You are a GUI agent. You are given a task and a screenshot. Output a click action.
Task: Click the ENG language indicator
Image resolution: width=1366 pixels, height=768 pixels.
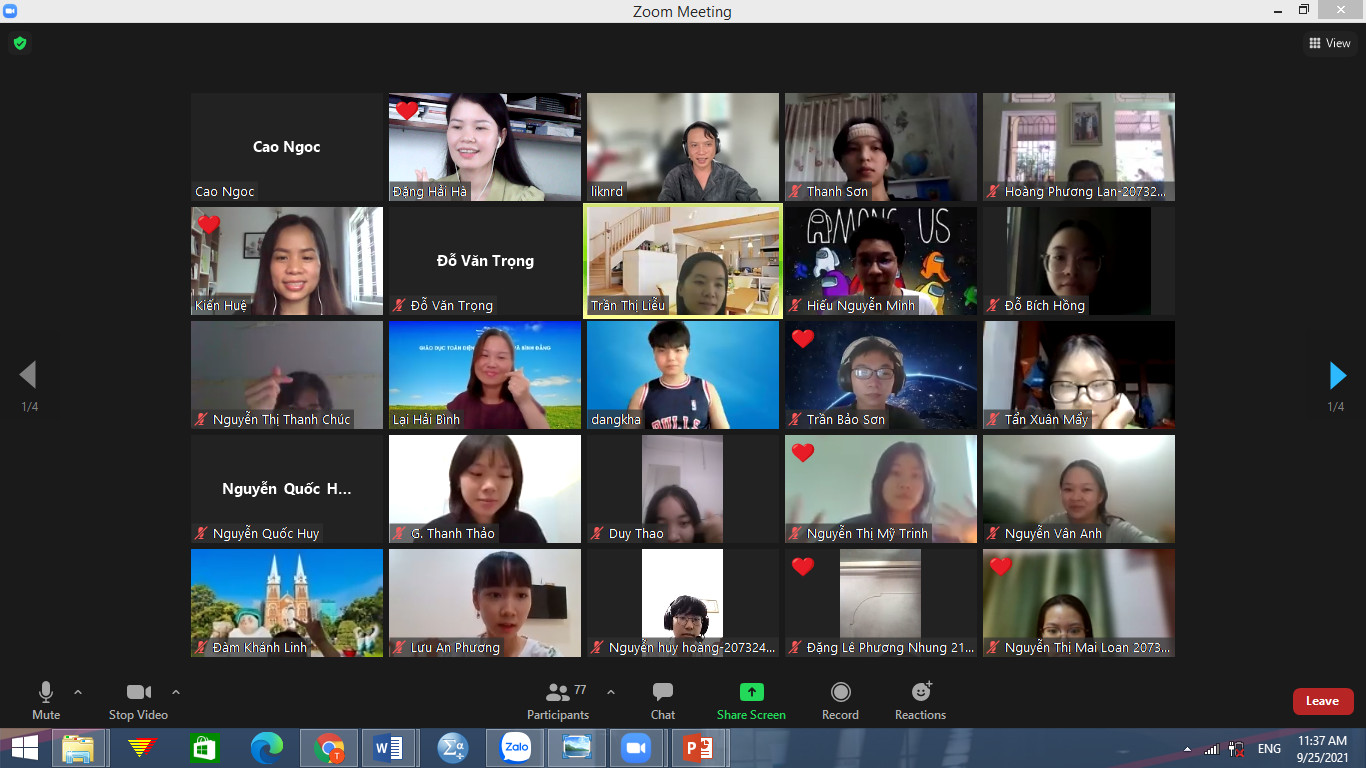click(1269, 748)
